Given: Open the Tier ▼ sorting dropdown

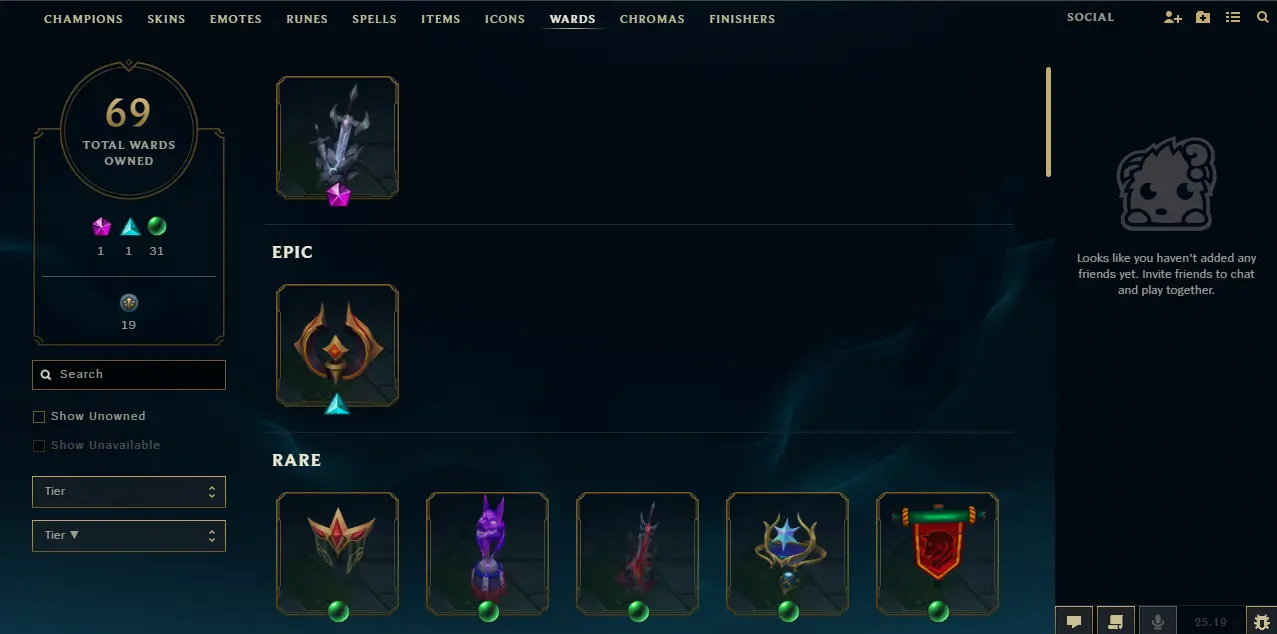Looking at the screenshot, I should coord(129,536).
